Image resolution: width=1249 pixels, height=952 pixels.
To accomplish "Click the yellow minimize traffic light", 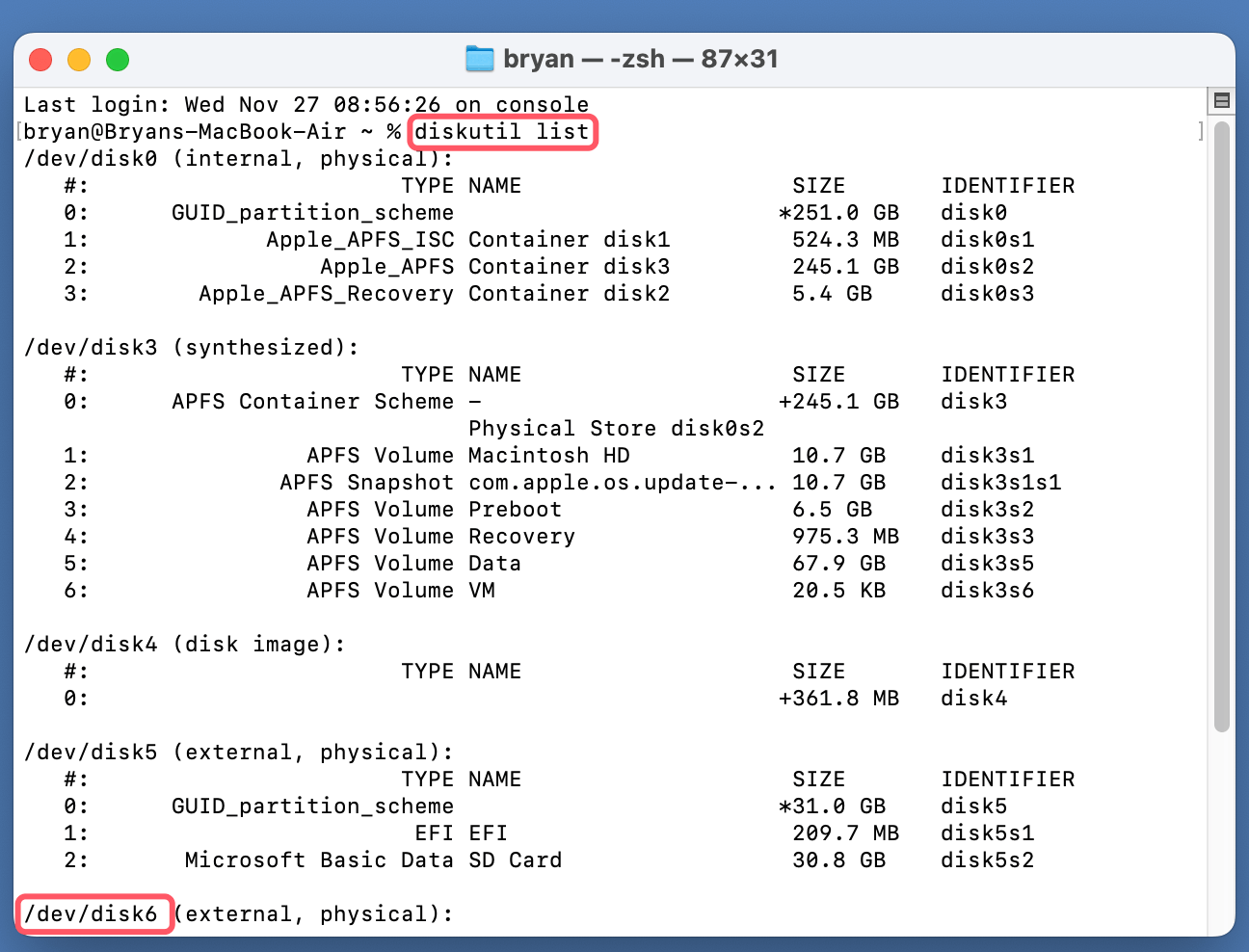I will [79, 59].
